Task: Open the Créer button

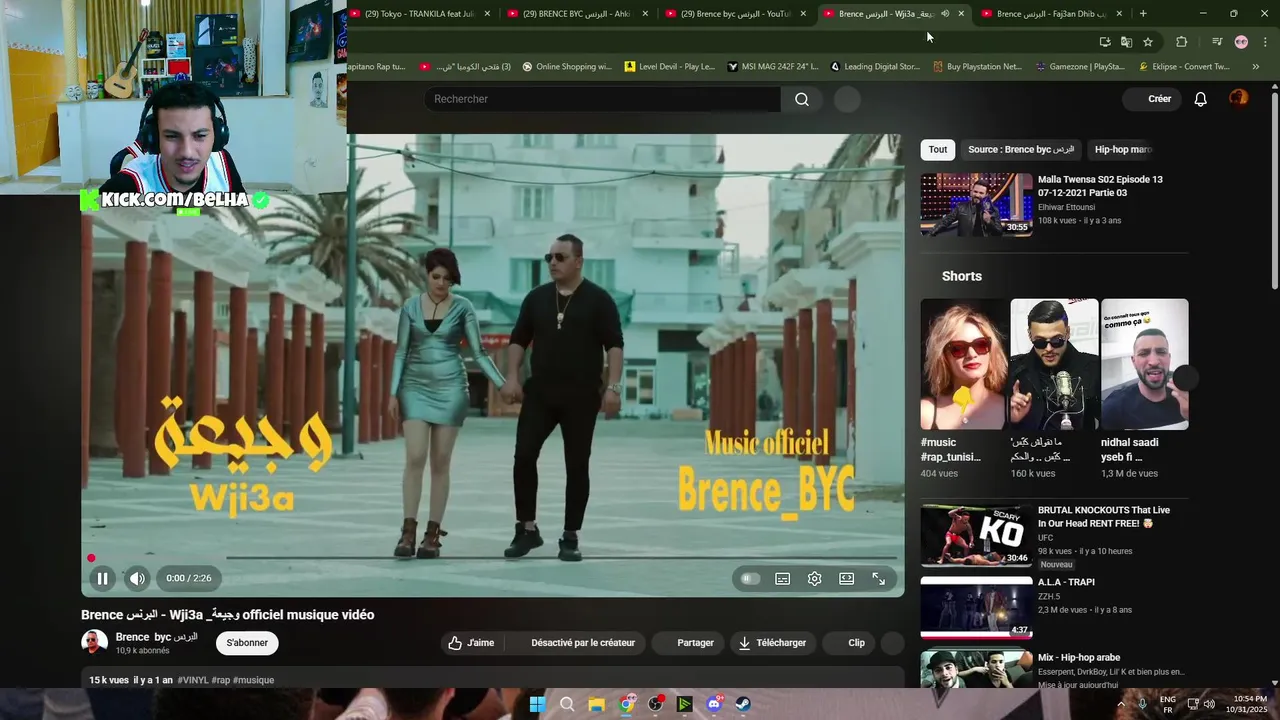Action: point(1152,99)
